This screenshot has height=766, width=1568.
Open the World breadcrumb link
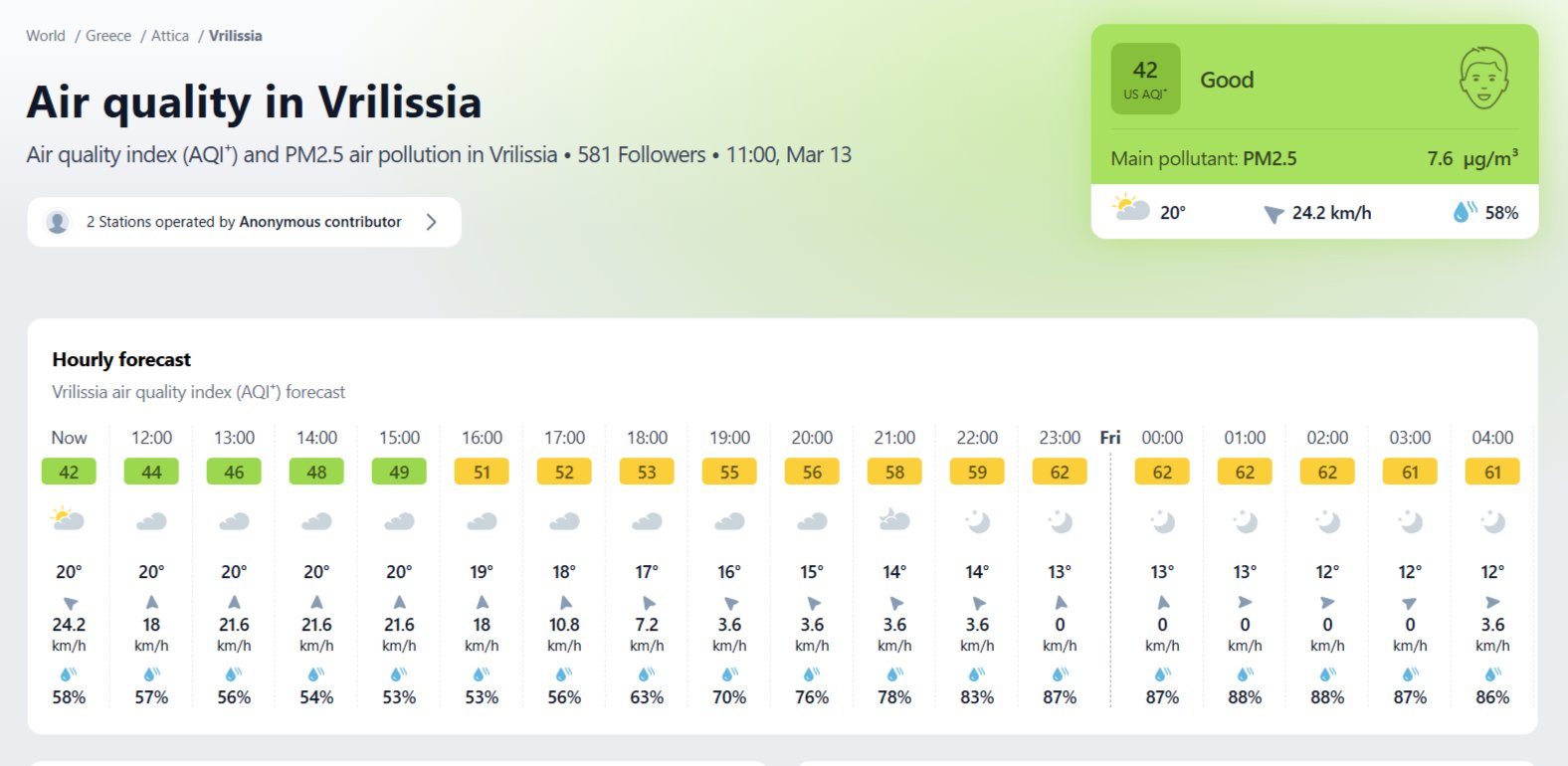46,36
